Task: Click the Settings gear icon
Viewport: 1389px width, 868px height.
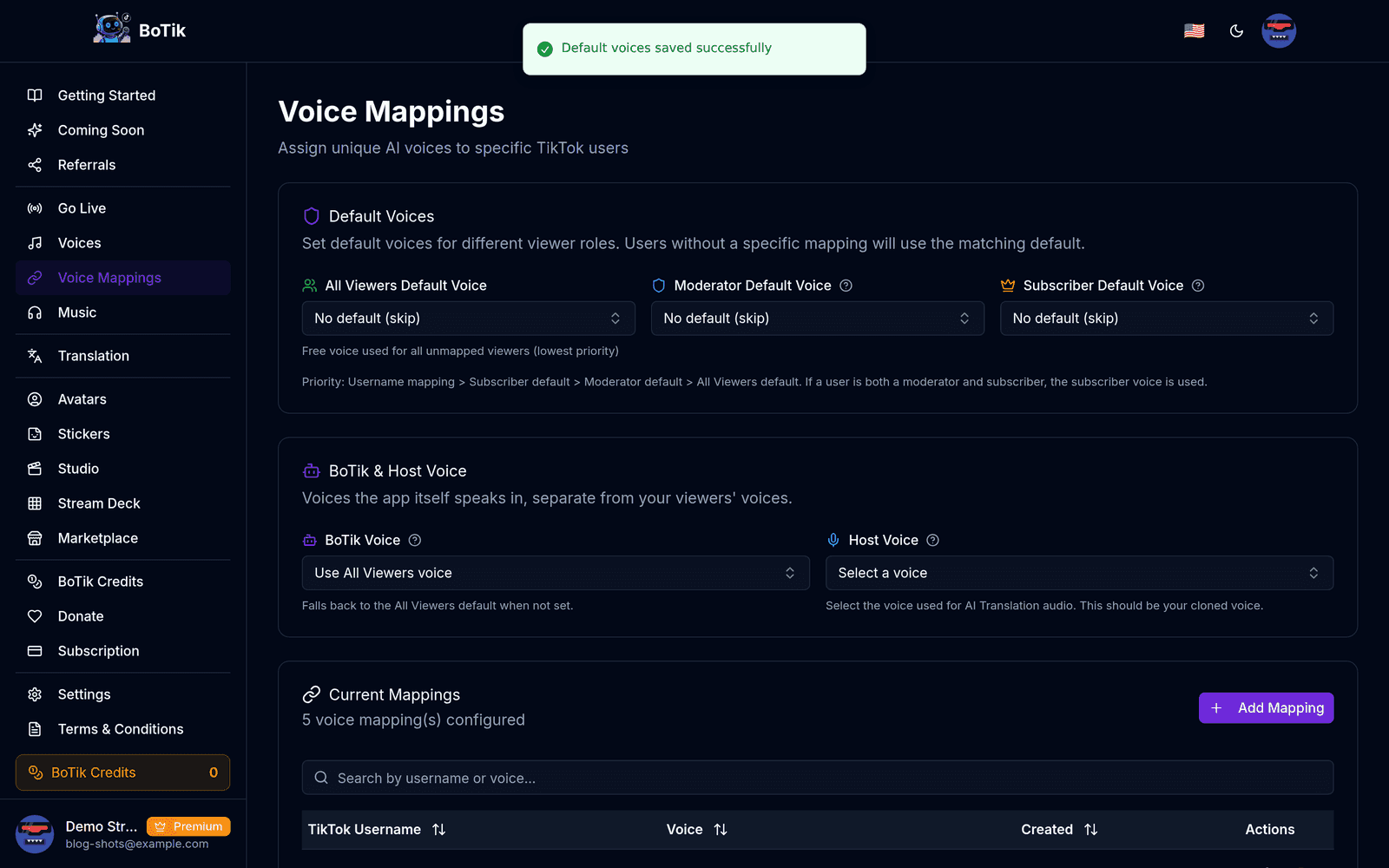Action: (x=35, y=694)
